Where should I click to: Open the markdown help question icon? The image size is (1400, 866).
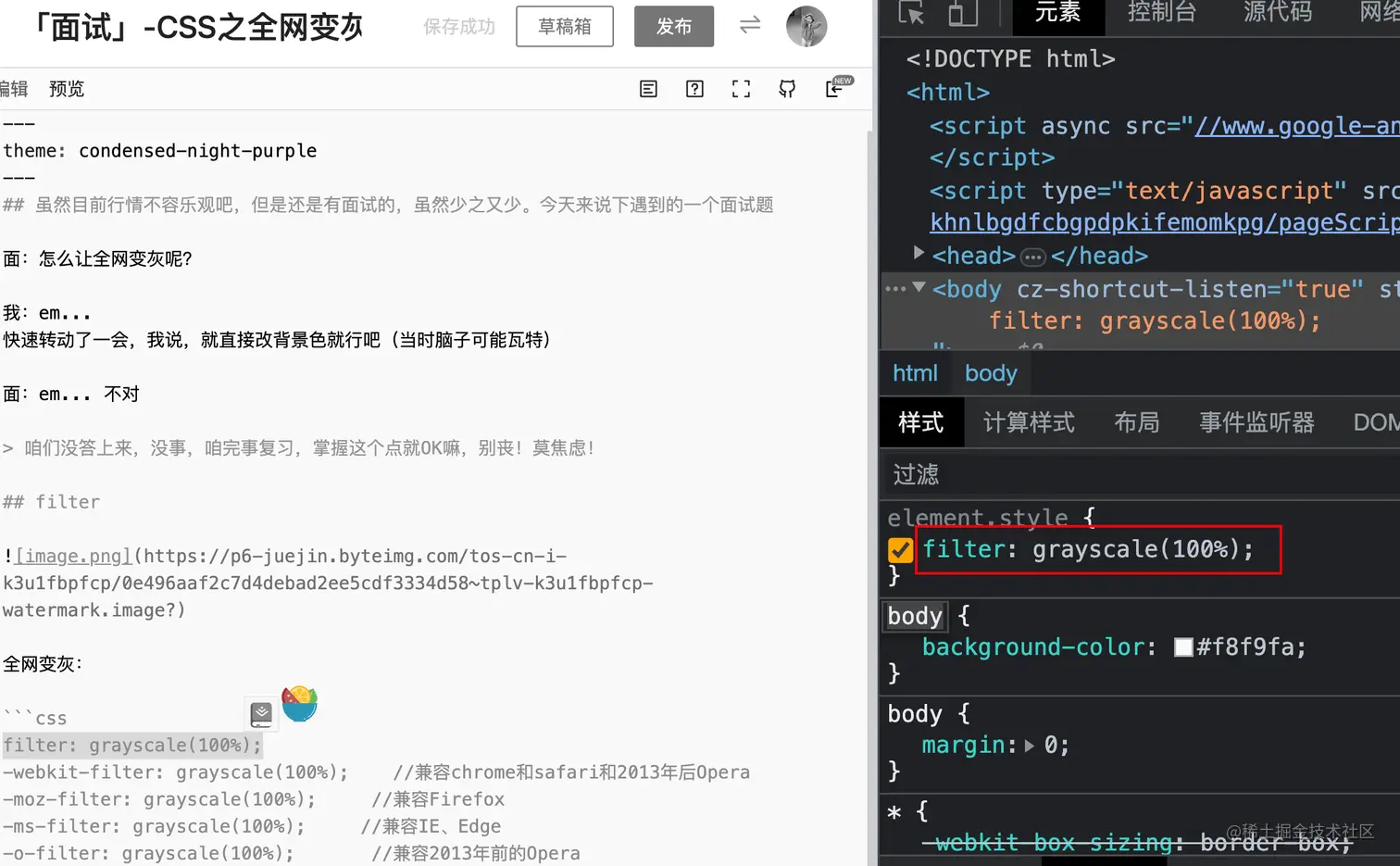click(x=694, y=89)
